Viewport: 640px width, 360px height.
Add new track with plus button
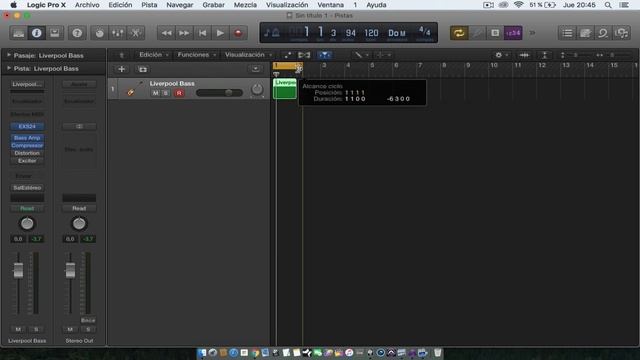[x=121, y=69]
